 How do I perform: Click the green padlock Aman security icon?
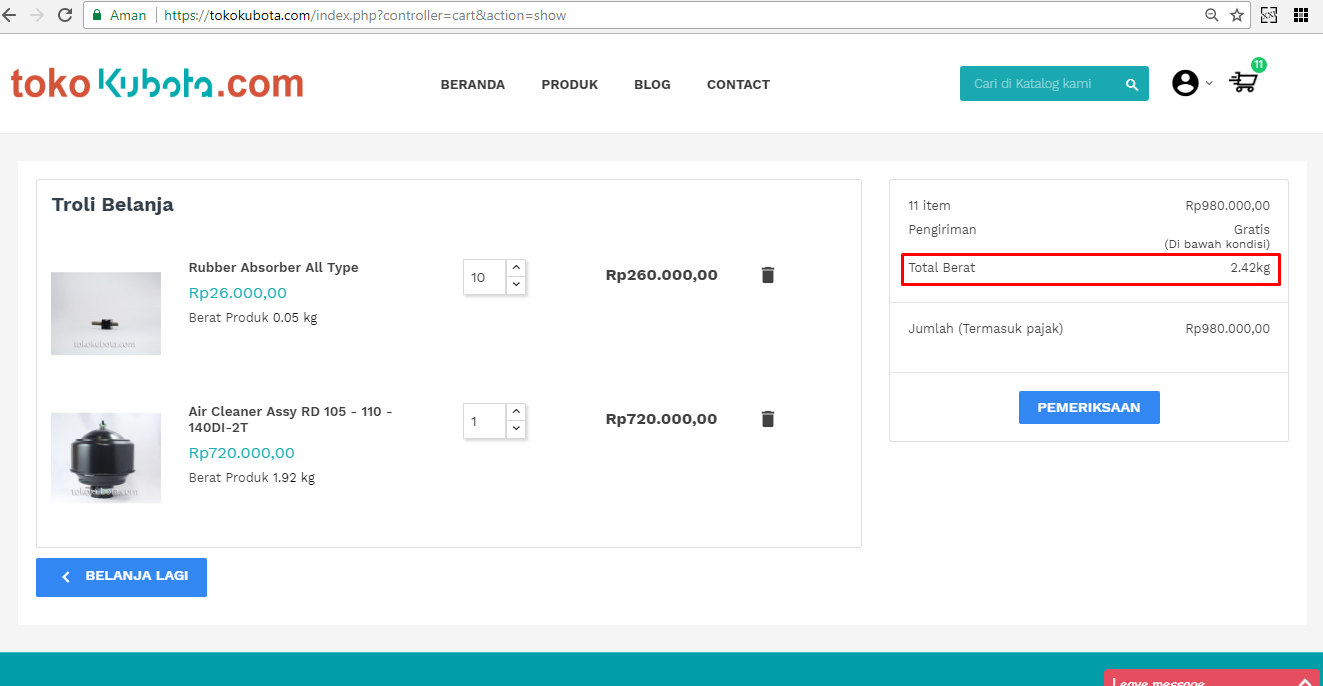point(97,15)
